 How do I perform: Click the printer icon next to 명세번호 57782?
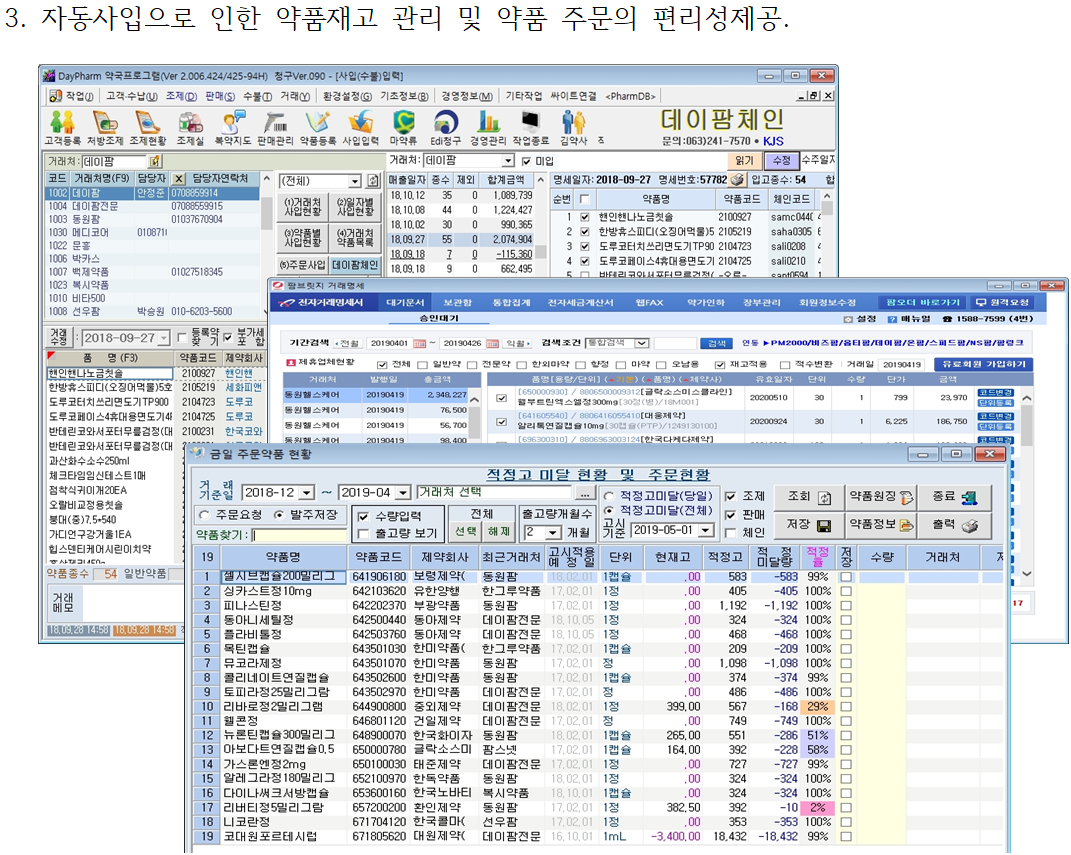tap(737, 180)
